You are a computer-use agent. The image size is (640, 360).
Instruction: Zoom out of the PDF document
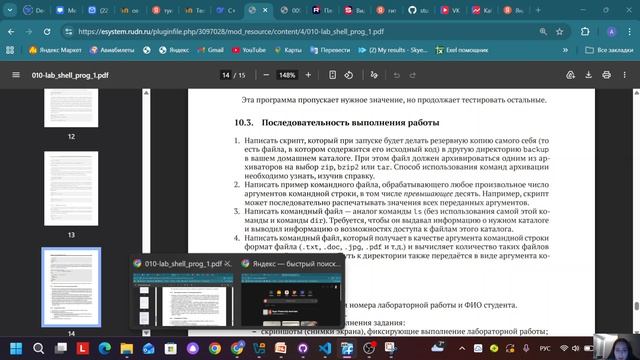(266, 75)
